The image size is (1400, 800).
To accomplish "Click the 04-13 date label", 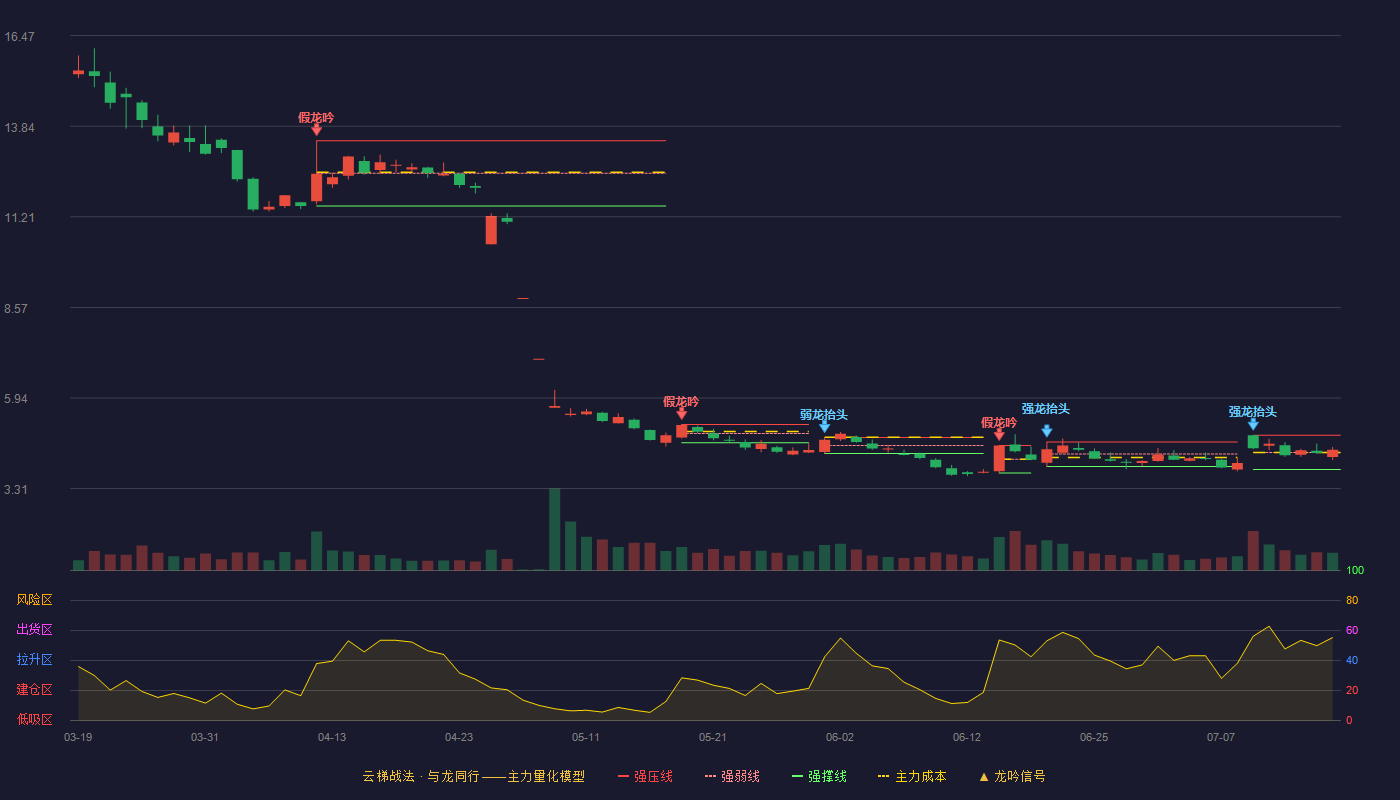I will tap(332, 738).
